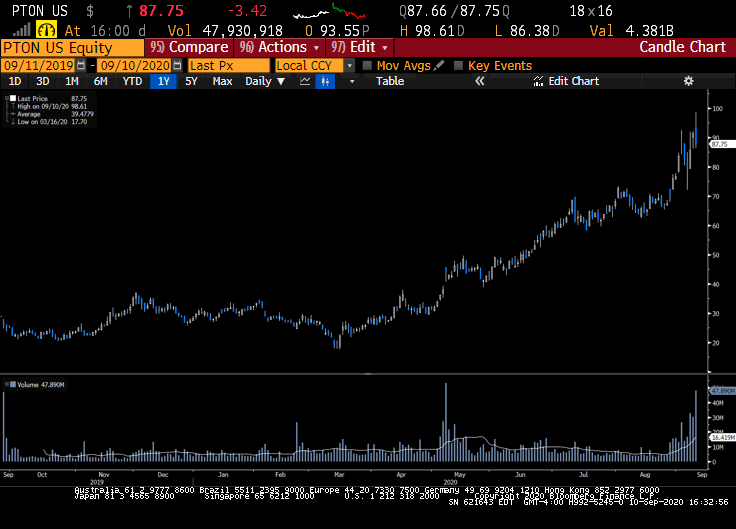Click the Last Px field
The width and height of the screenshot is (736, 529).
[229, 65]
